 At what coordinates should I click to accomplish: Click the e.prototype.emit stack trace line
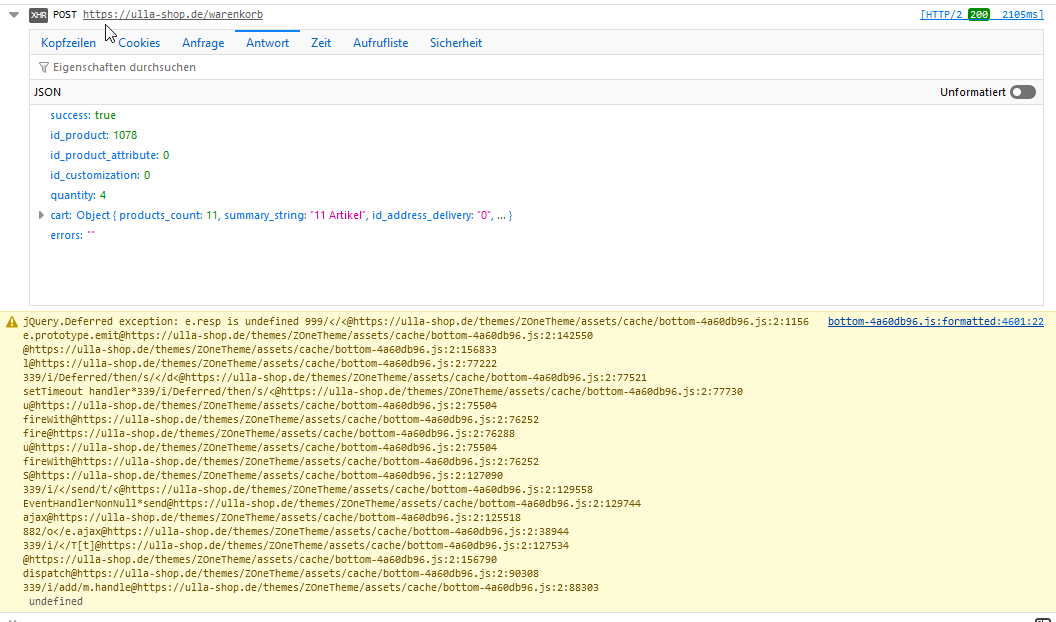pos(308,336)
